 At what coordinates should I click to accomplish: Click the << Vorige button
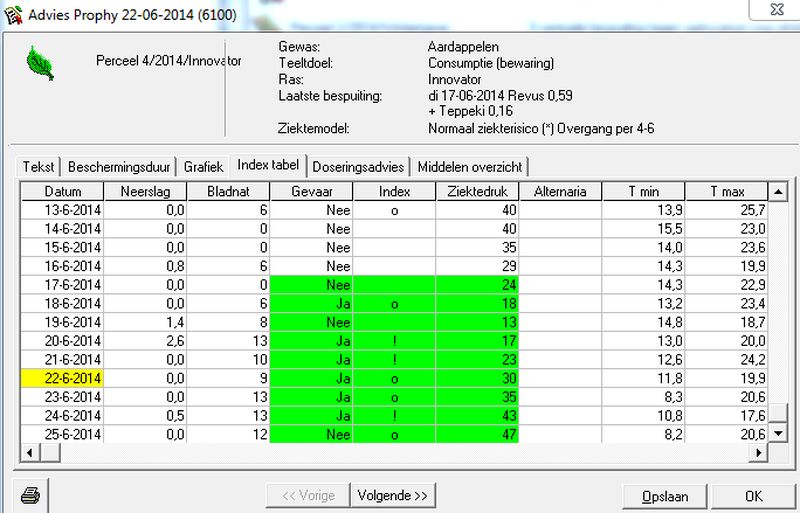point(308,496)
